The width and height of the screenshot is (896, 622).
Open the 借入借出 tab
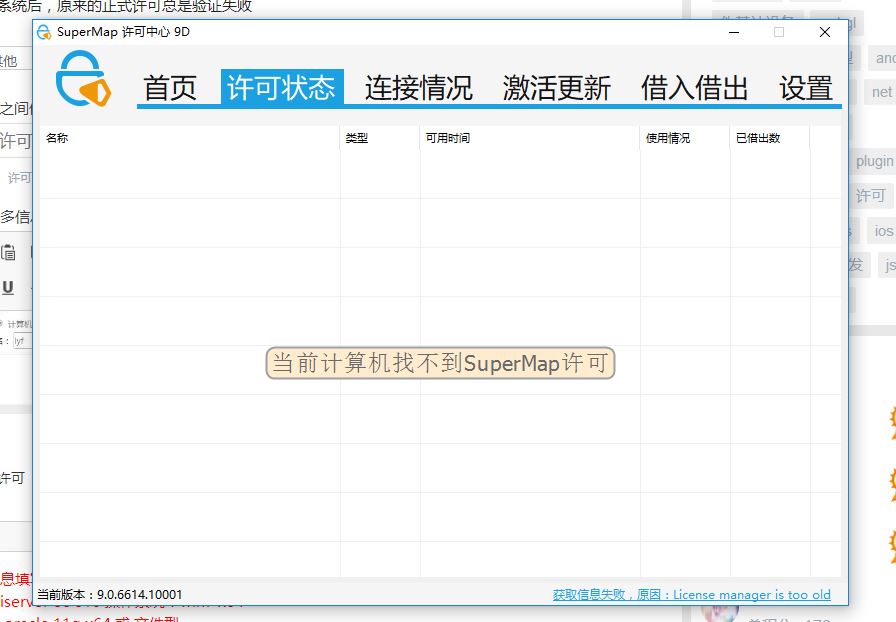[x=694, y=87]
